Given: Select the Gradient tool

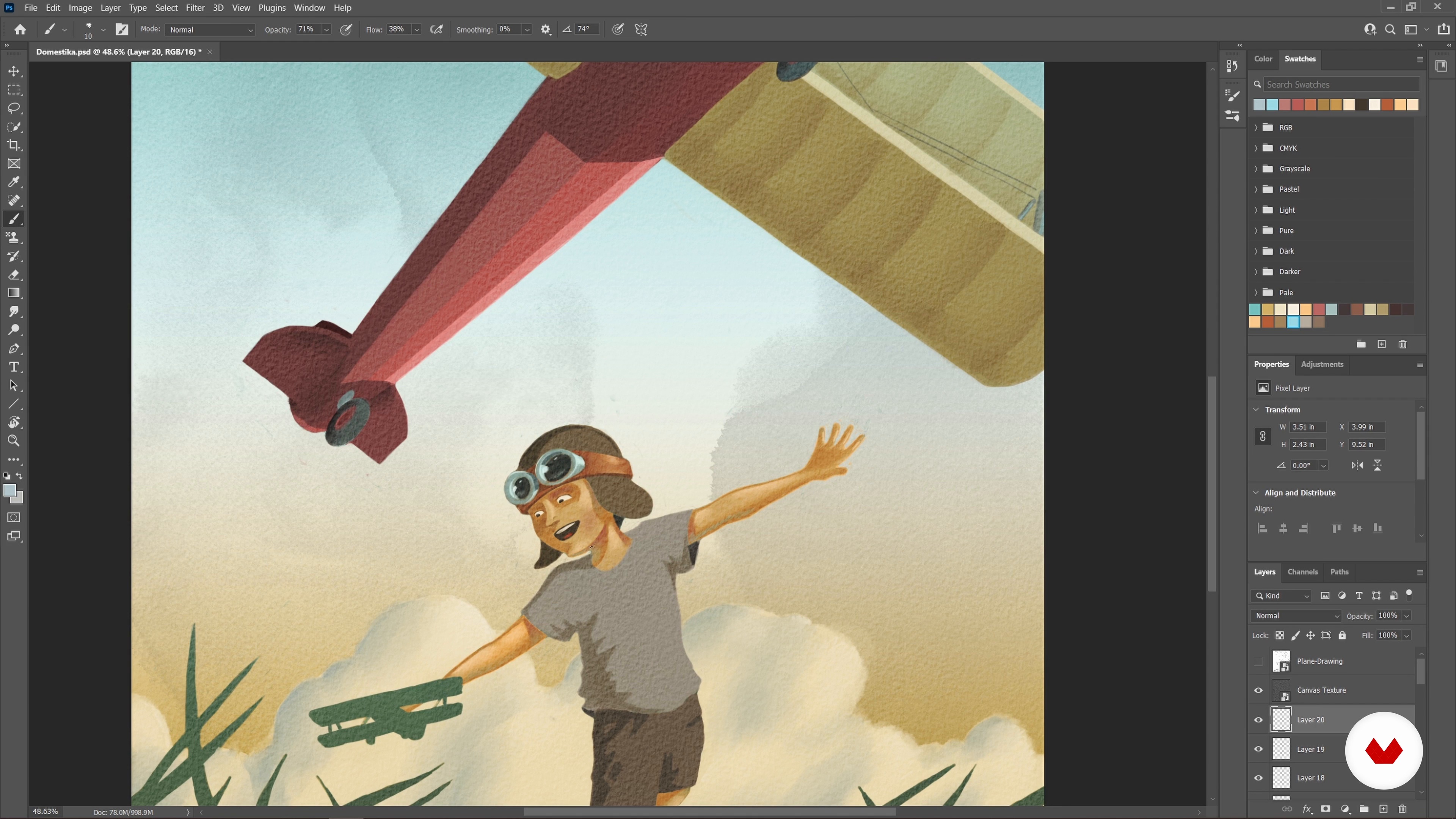Looking at the screenshot, I should pos(14,293).
